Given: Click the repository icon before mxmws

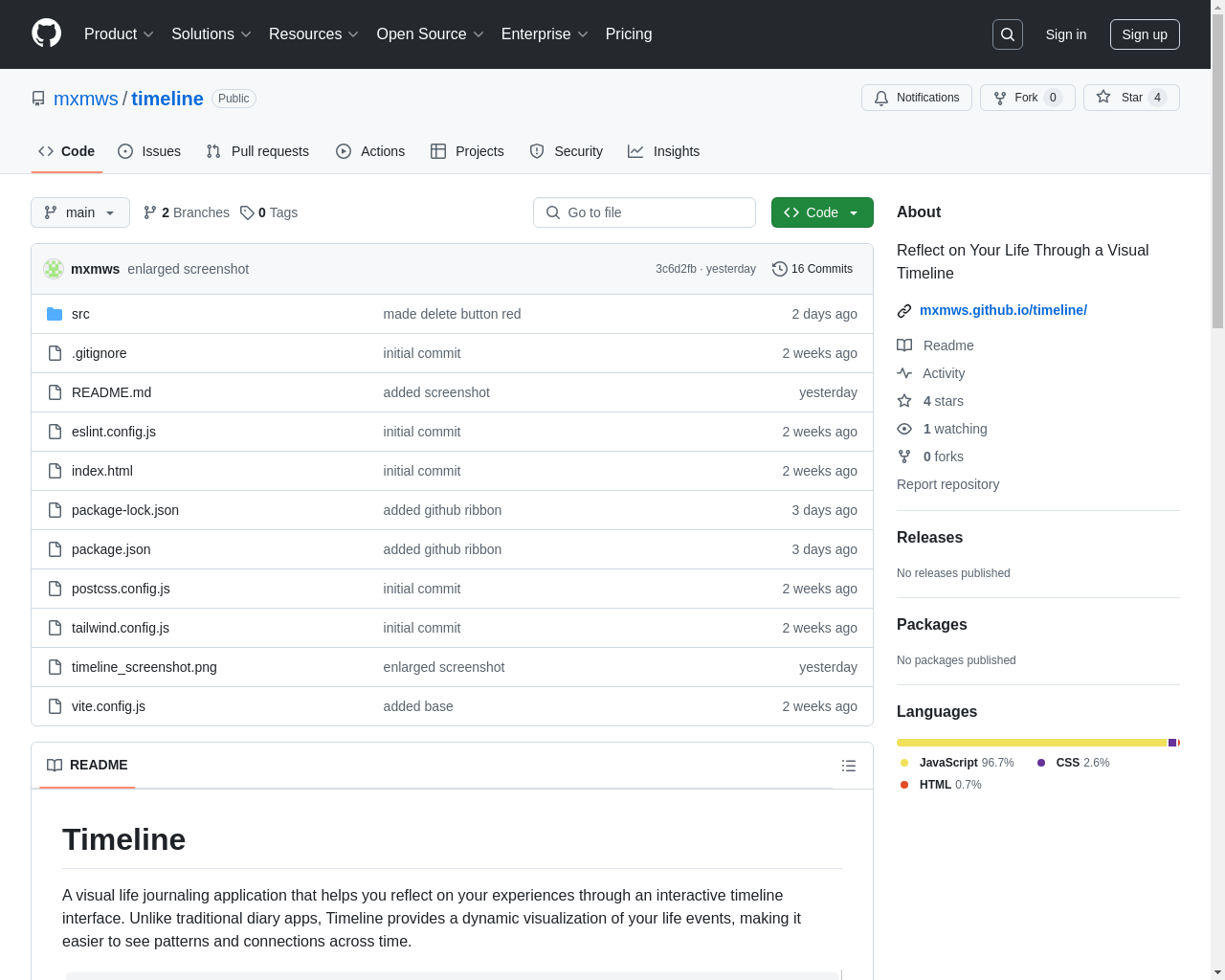Looking at the screenshot, I should [38, 99].
